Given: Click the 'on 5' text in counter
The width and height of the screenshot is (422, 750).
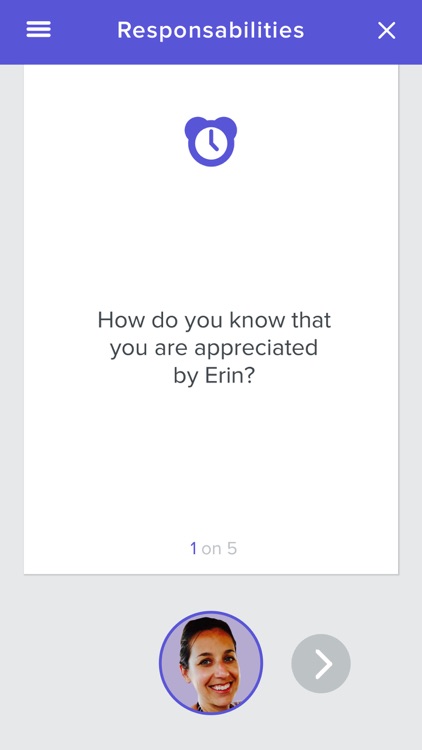Looking at the screenshot, I should tap(219, 548).
